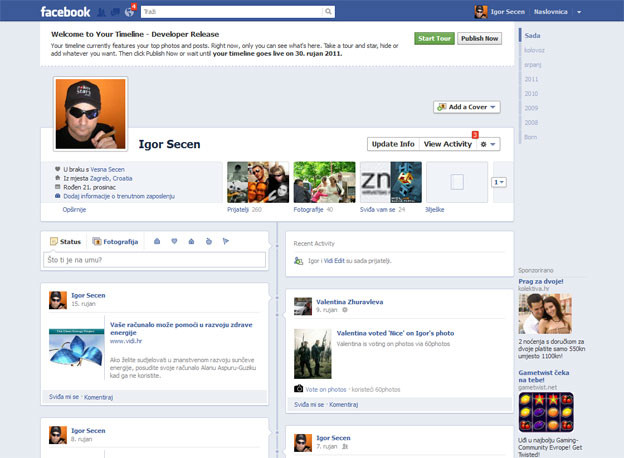Jump to Sada in timeline navigator
Screen dimensions: 624x458
(x=532, y=35)
